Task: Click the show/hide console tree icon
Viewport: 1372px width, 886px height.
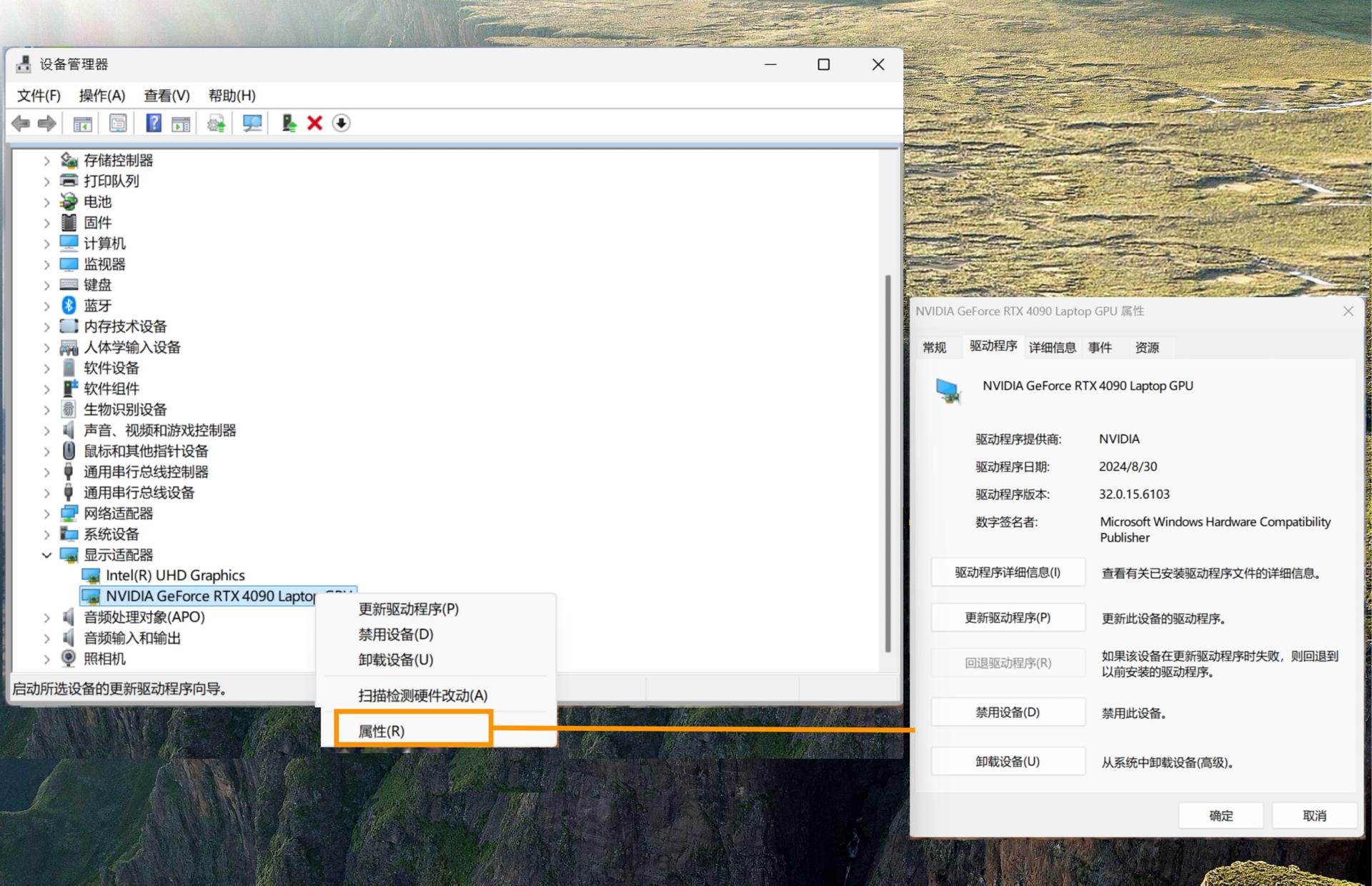Action: [x=83, y=124]
